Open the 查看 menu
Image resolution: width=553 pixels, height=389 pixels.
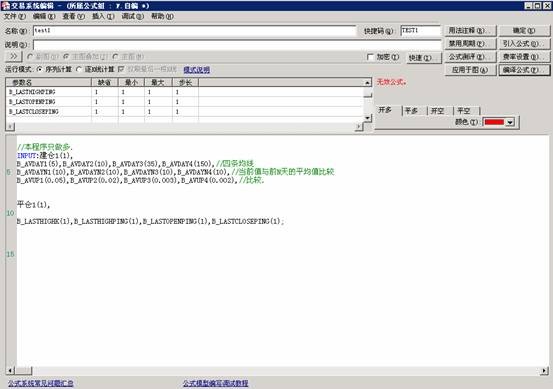73,16
